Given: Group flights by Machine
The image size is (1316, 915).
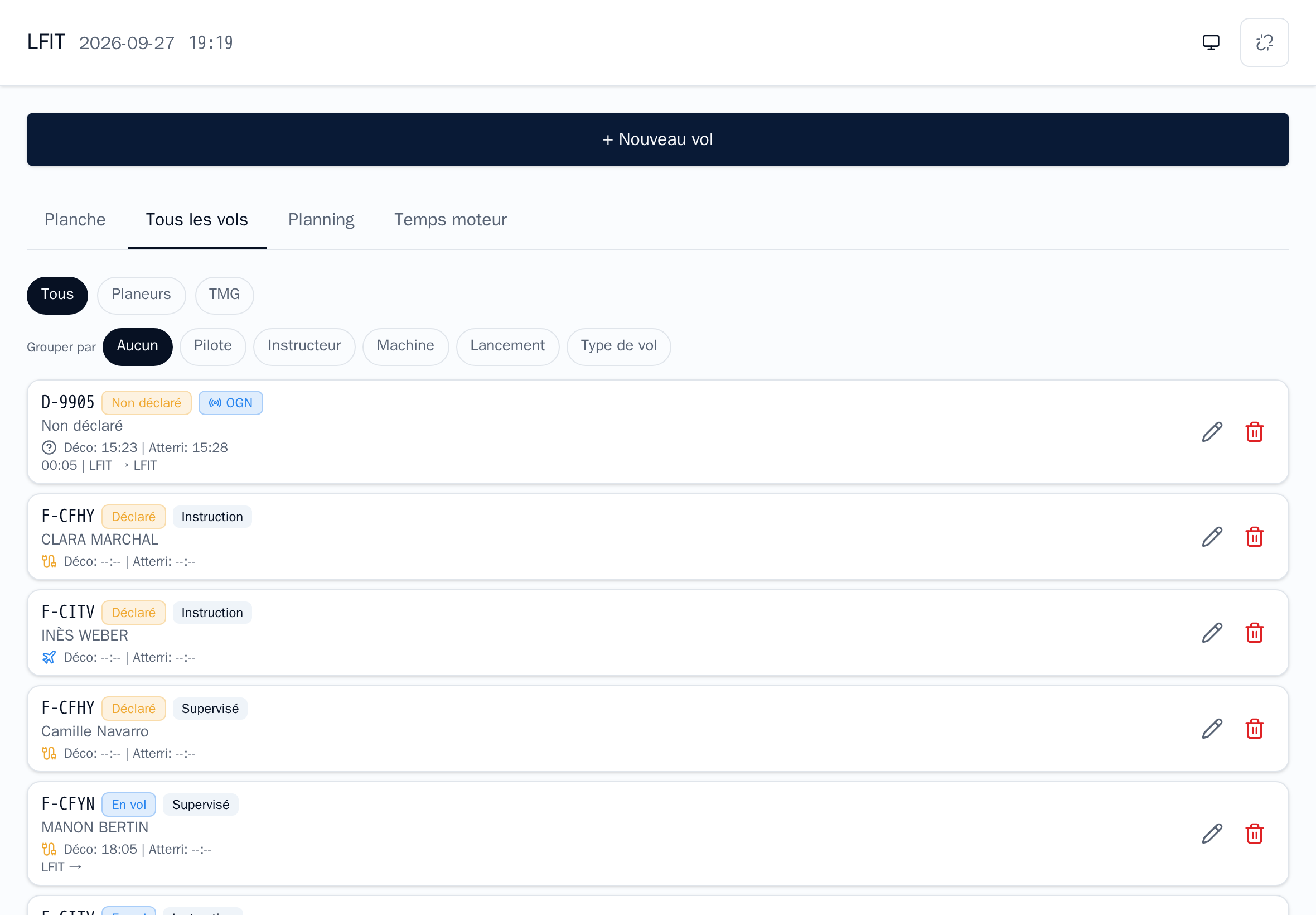Looking at the screenshot, I should pos(405,346).
